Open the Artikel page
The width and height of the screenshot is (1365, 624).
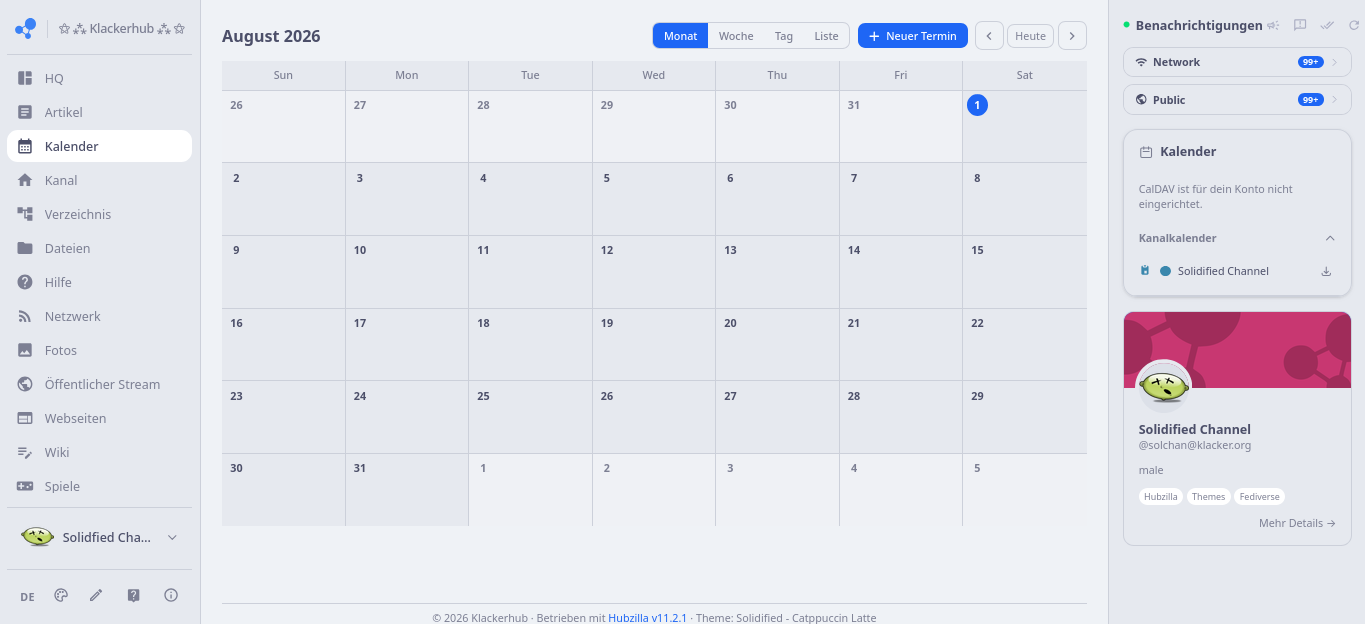[99, 112]
